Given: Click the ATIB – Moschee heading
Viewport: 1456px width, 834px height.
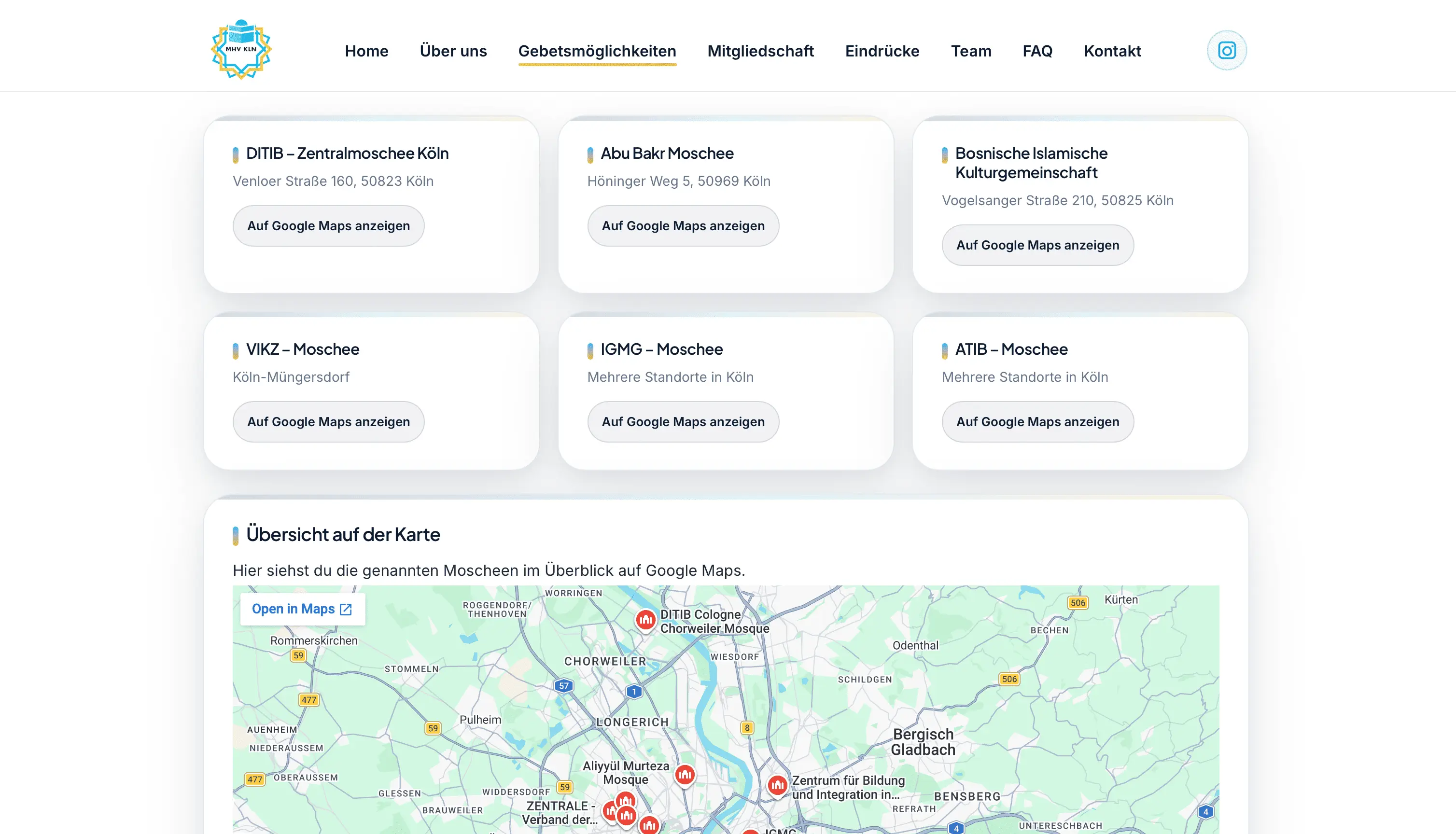Looking at the screenshot, I should pyautogui.click(x=1011, y=349).
